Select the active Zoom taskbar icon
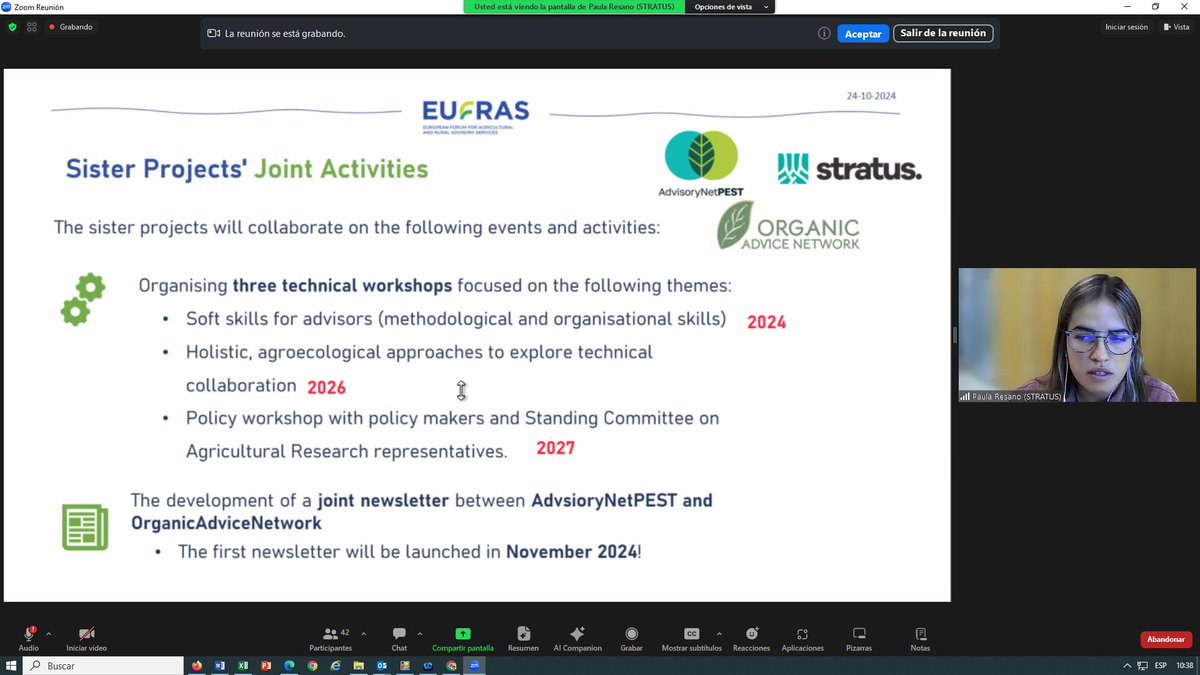 [475, 665]
